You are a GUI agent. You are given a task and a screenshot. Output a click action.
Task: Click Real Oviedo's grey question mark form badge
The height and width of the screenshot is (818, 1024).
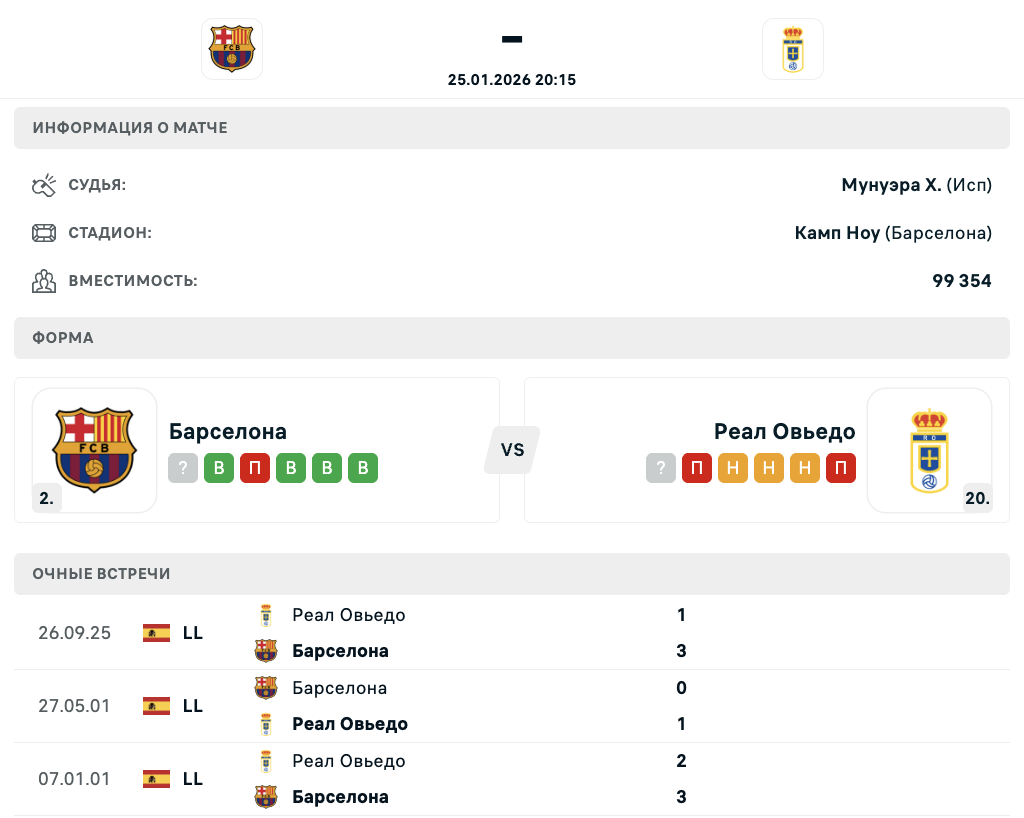661,468
